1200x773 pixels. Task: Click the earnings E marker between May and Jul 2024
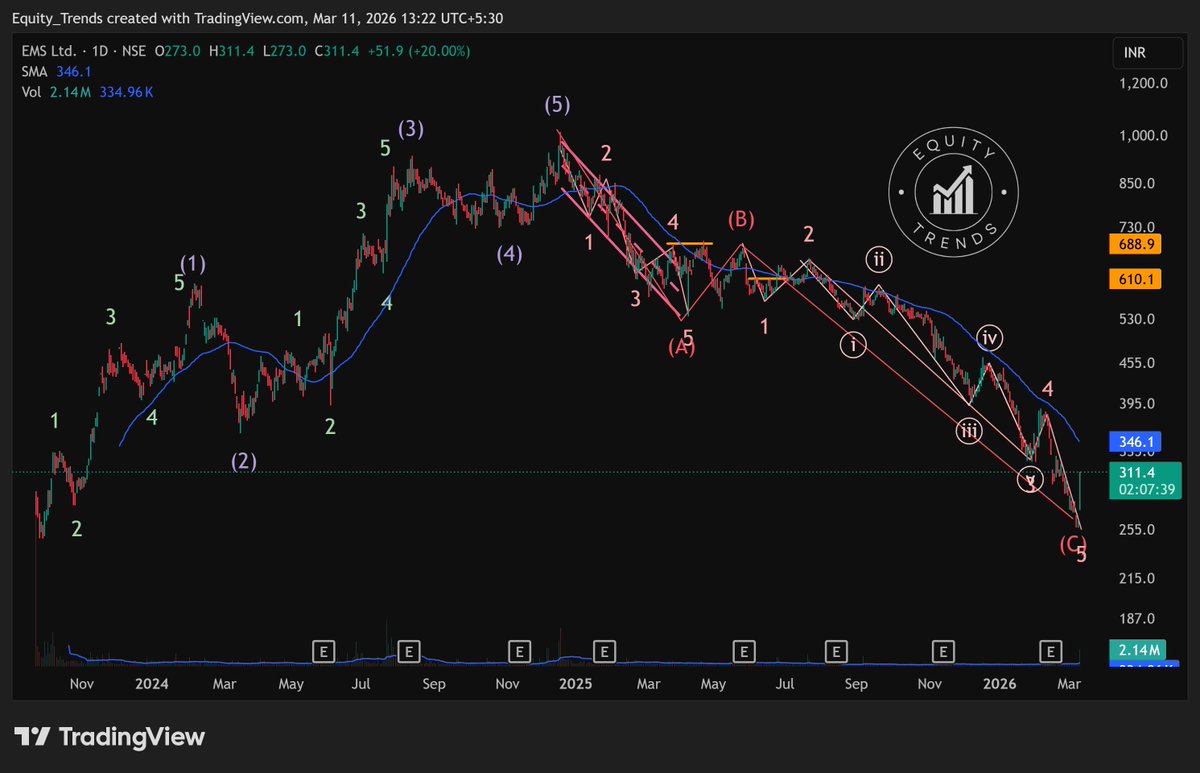click(322, 651)
